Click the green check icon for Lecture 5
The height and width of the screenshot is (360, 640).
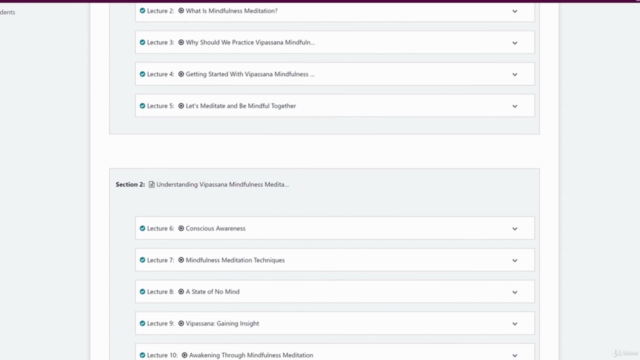[142, 106]
